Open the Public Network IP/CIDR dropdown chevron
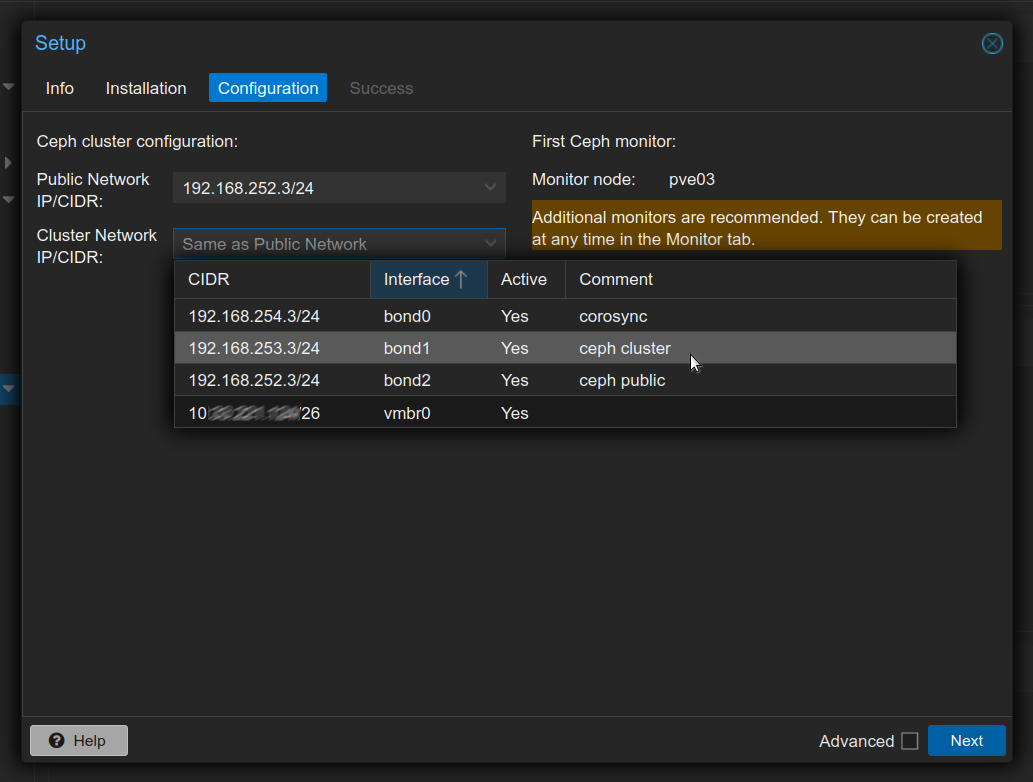 pyautogui.click(x=490, y=187)
